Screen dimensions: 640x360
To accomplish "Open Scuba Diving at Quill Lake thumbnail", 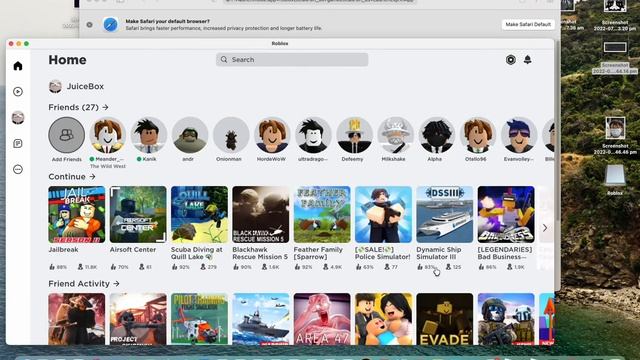I will point(199,215).
